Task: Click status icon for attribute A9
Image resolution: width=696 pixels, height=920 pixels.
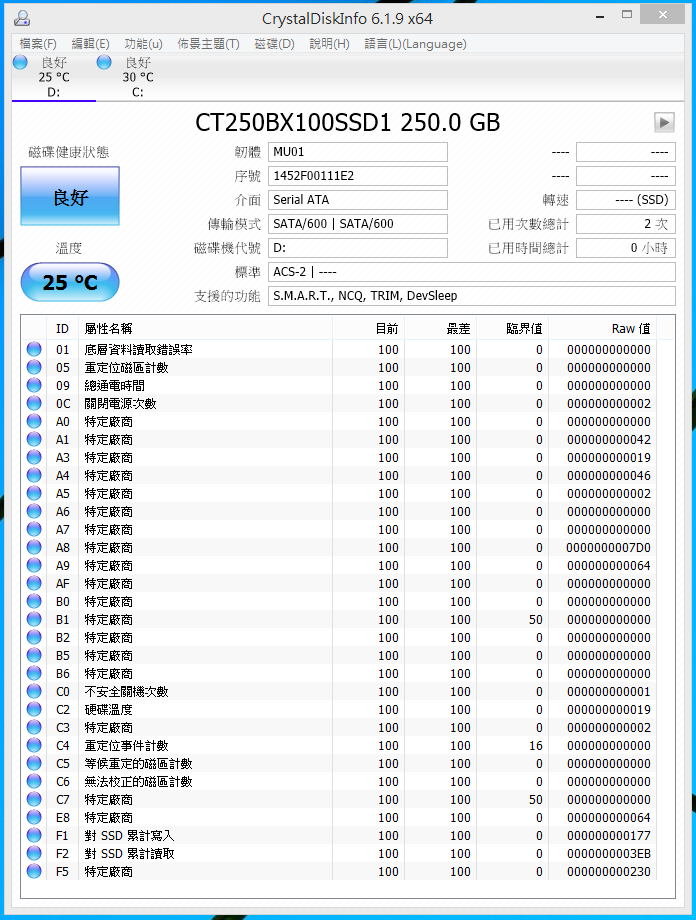Action: pyautogui.click(x=34, y=566)
